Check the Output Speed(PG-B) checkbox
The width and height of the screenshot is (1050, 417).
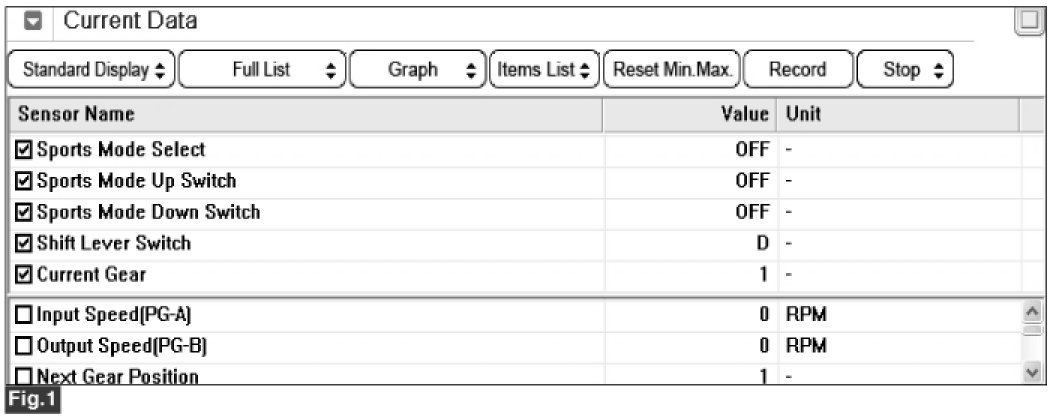(25, 346)
